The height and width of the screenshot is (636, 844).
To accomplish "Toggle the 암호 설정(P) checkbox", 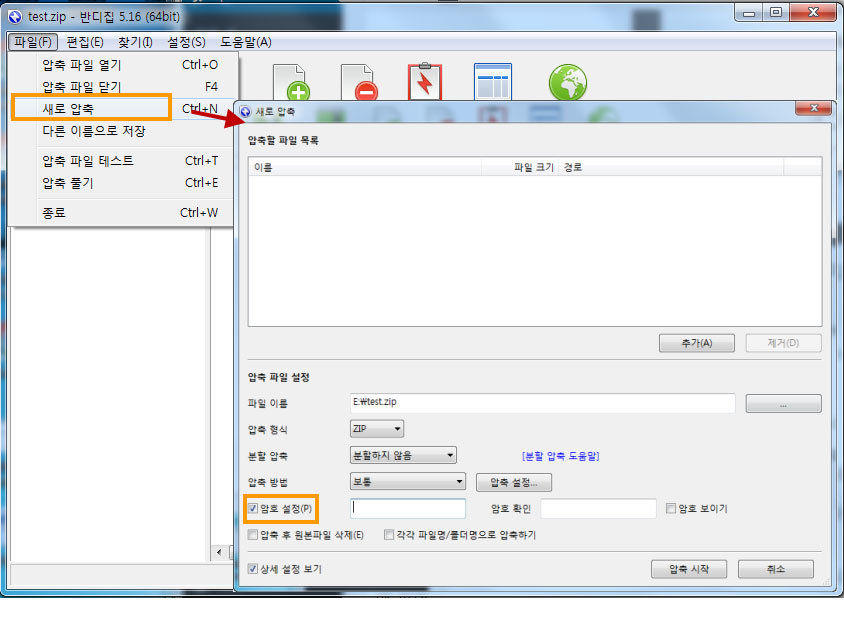I will pos(252,508).
